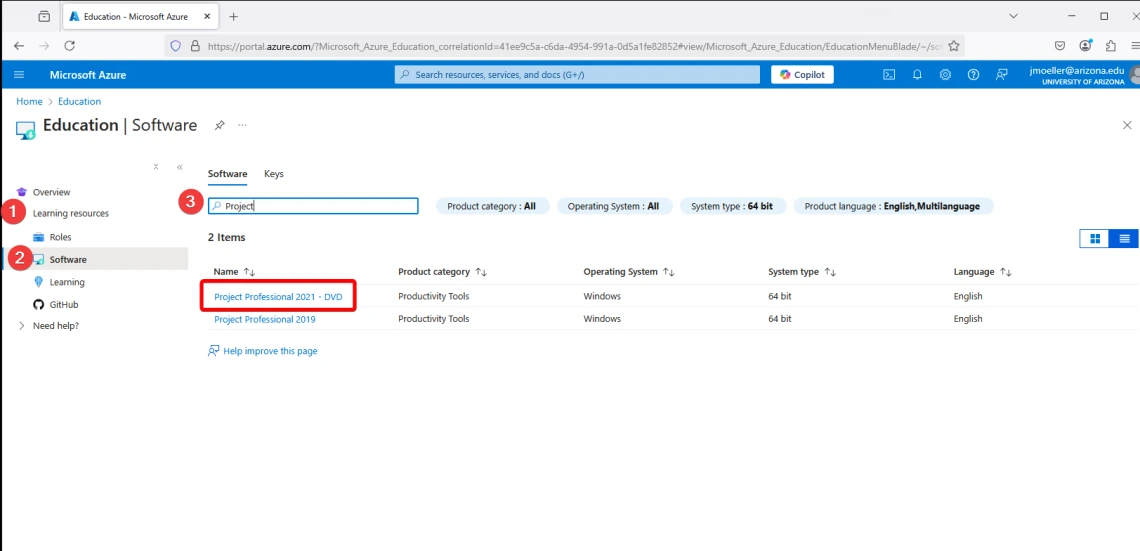Open the Product category filter
Viewport: 1140px width, 551px height.
point(492,206)
